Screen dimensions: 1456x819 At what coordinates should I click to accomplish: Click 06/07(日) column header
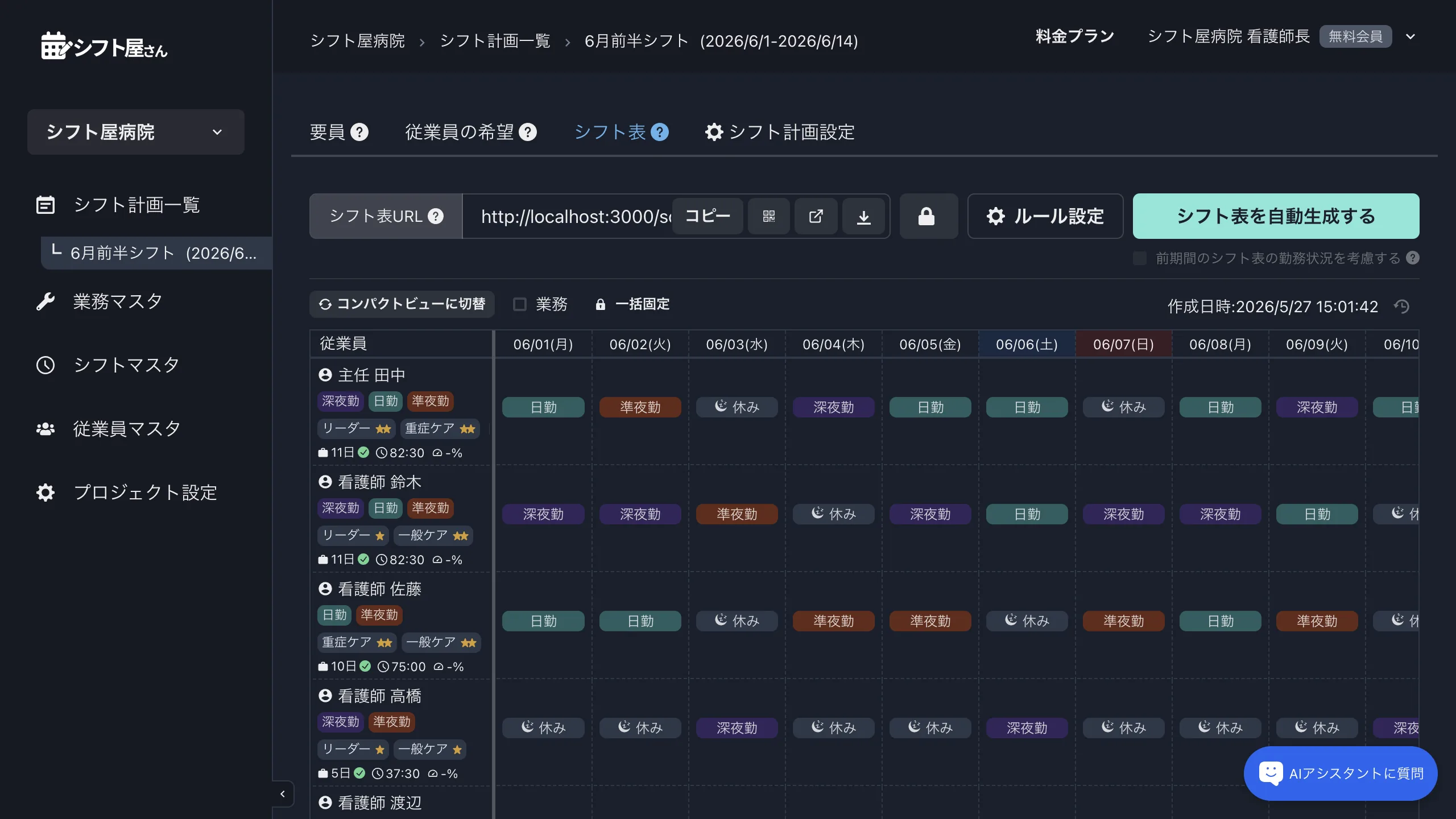pos(1123,344)
